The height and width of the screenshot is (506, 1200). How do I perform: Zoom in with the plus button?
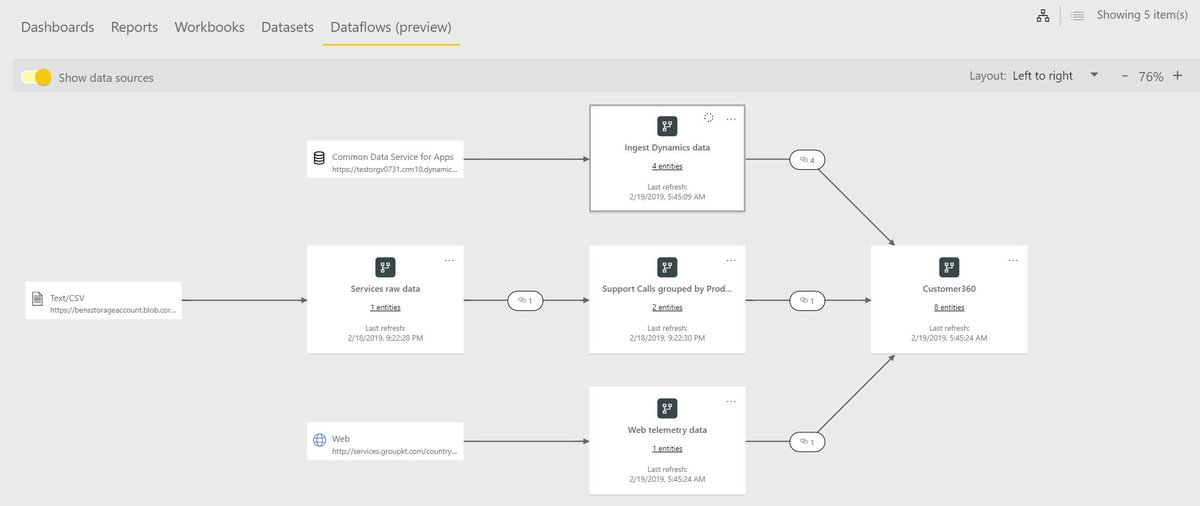point(1177,76)
